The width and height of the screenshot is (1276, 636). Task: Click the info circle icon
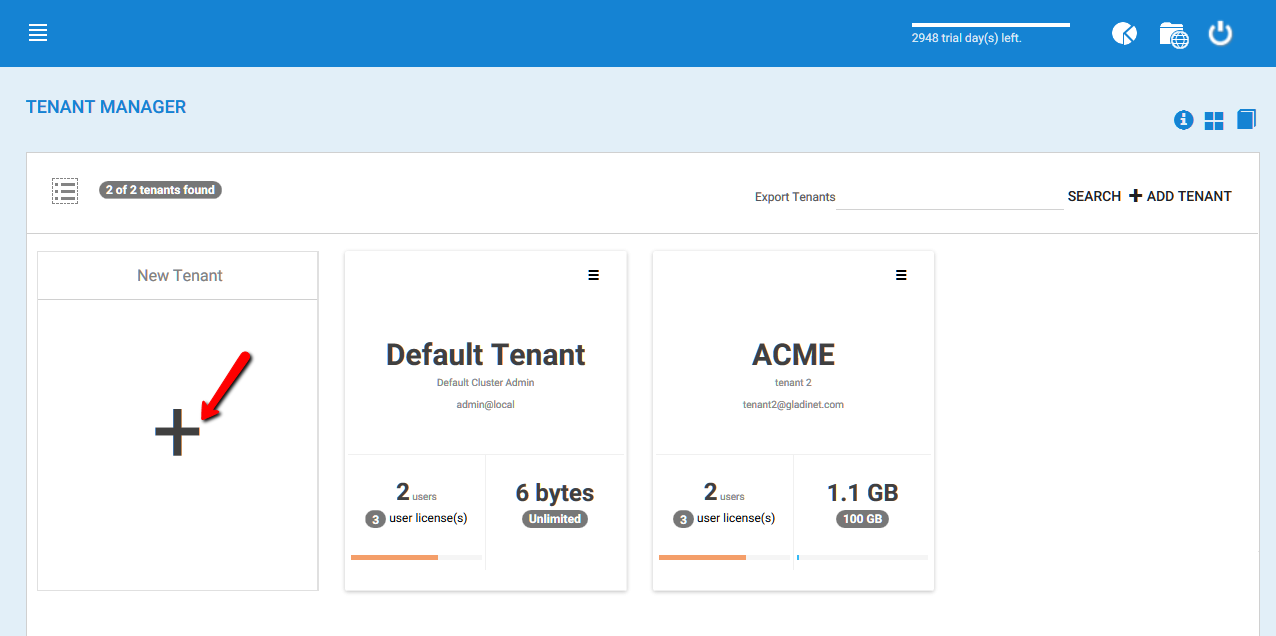1184,120
